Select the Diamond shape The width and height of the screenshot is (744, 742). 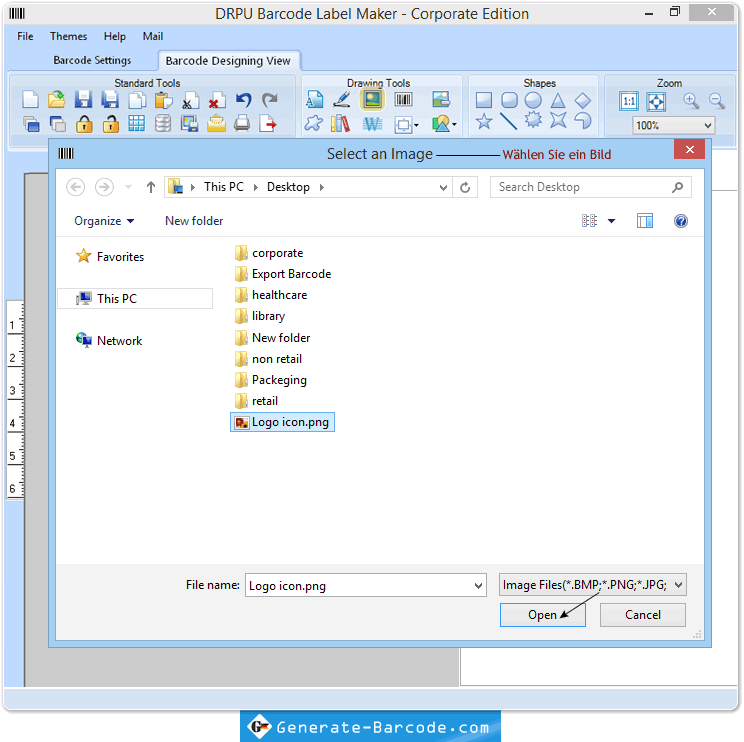(x=583, y=100)
